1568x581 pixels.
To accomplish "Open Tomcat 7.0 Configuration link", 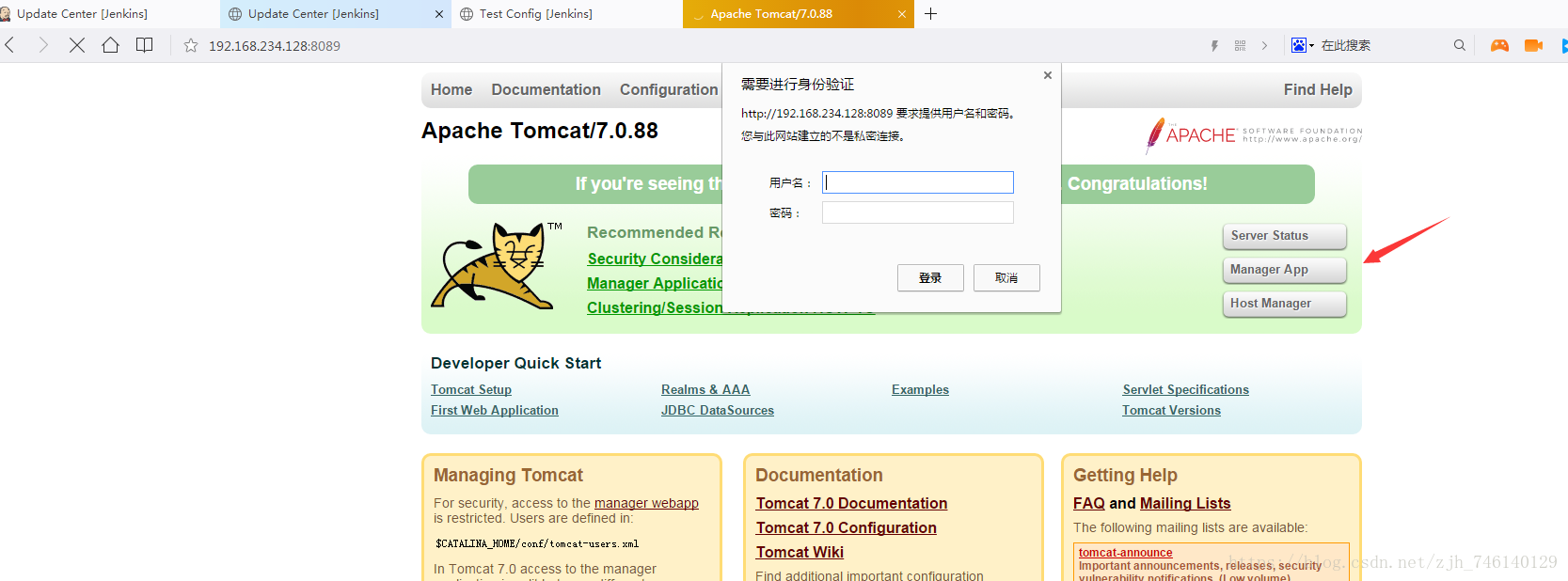I will click(x=847, y=527).
